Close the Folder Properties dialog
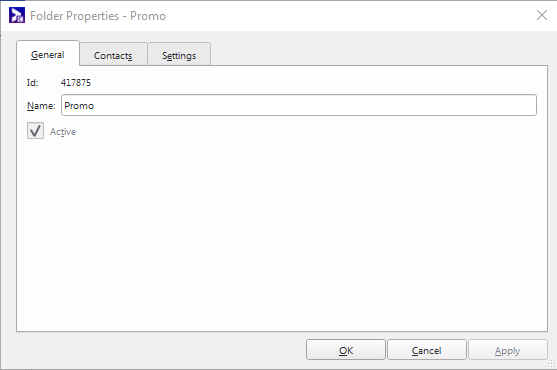This screenshot has height=370, width=557. 542,15
